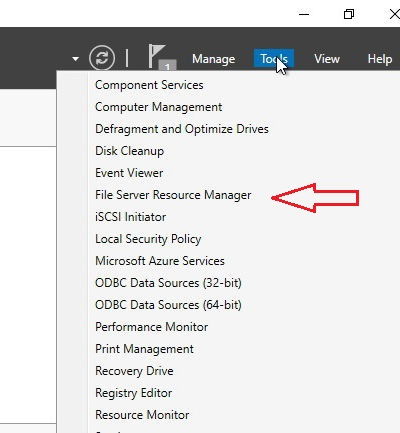Select Component Services from Tools list
400x433 pixels.
(149, 85)
